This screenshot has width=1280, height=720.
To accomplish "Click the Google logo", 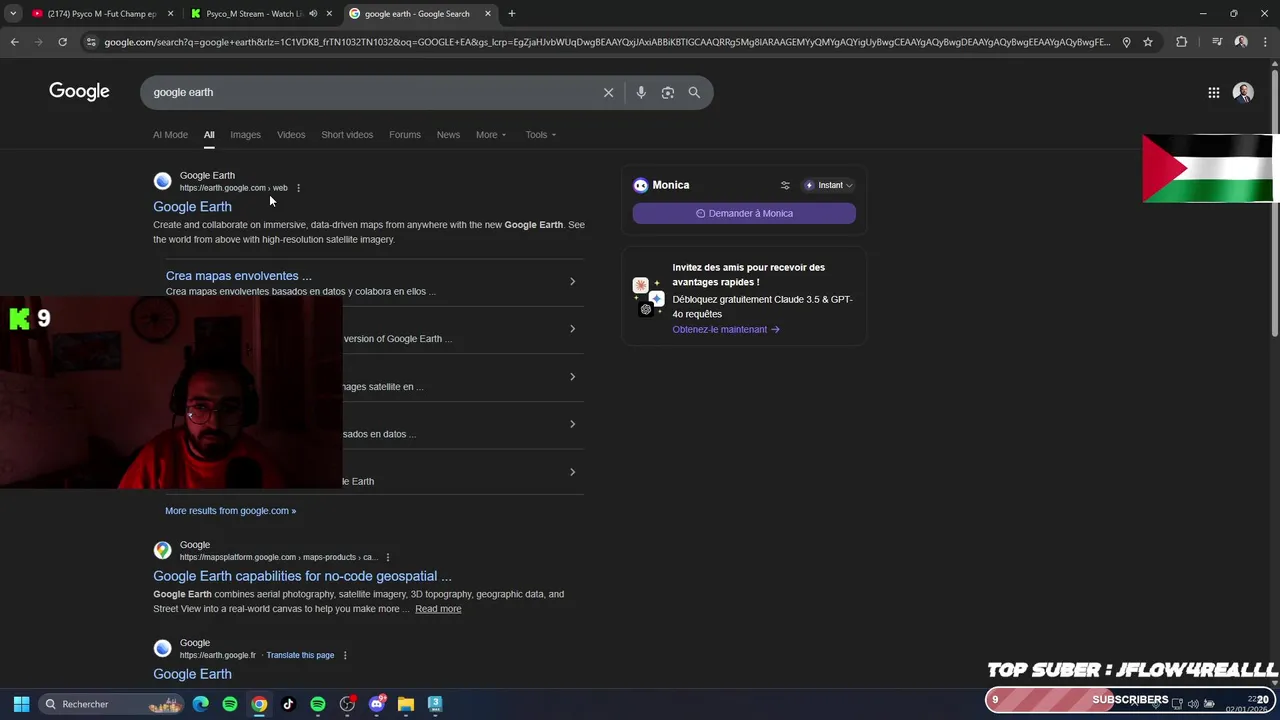I will (x=79, y=92).
